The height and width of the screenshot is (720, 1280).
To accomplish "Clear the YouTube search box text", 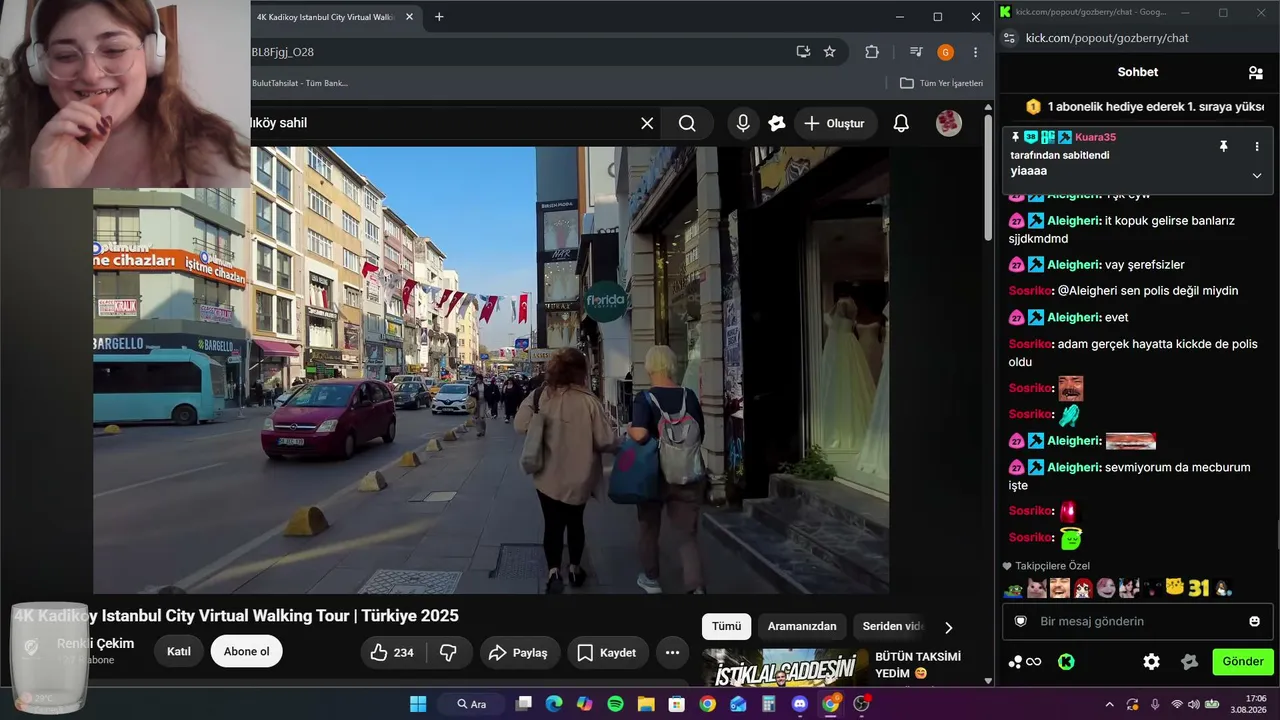I will [x=647, y=123].
